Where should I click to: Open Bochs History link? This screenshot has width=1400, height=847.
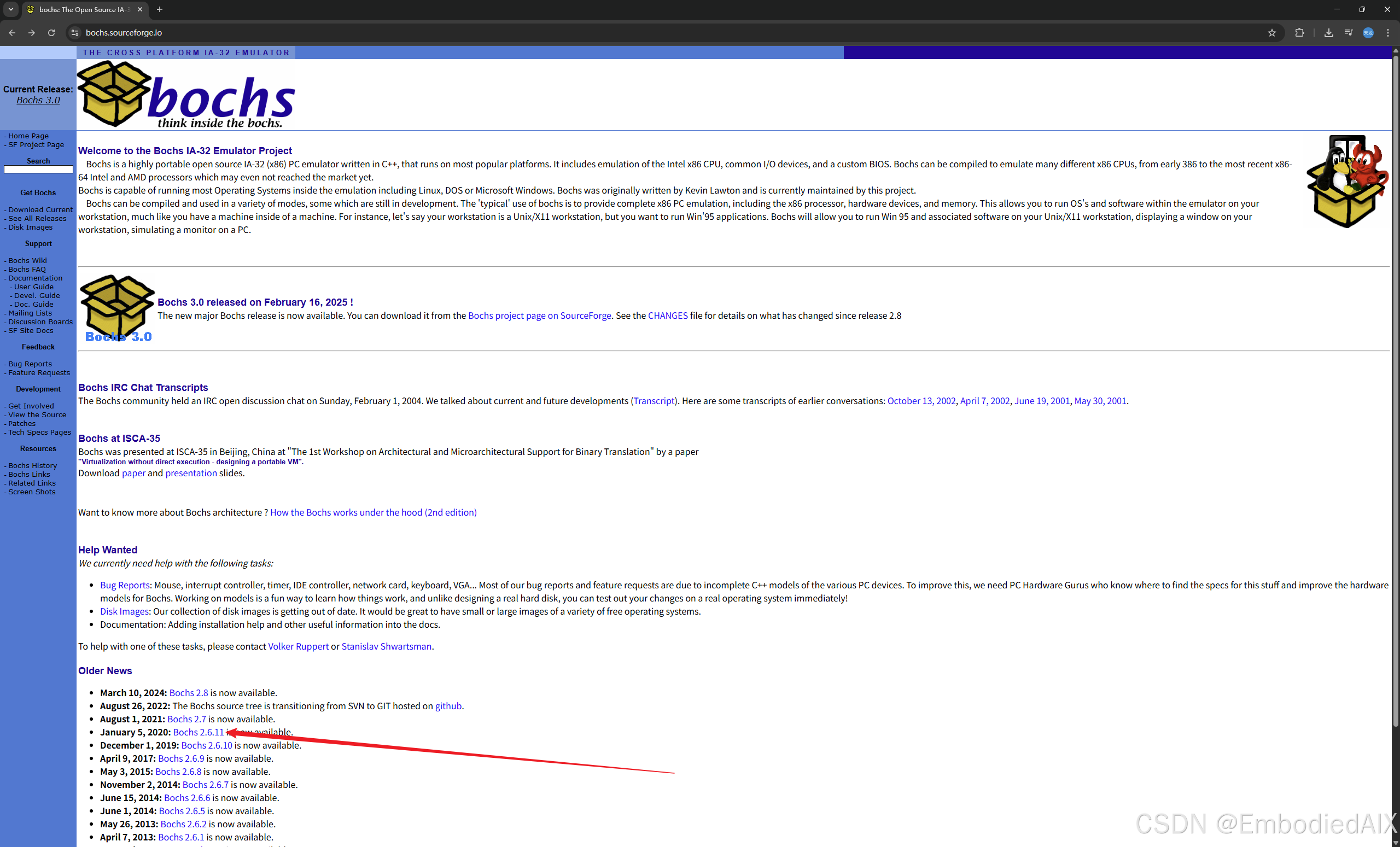[x=32, y=466]
